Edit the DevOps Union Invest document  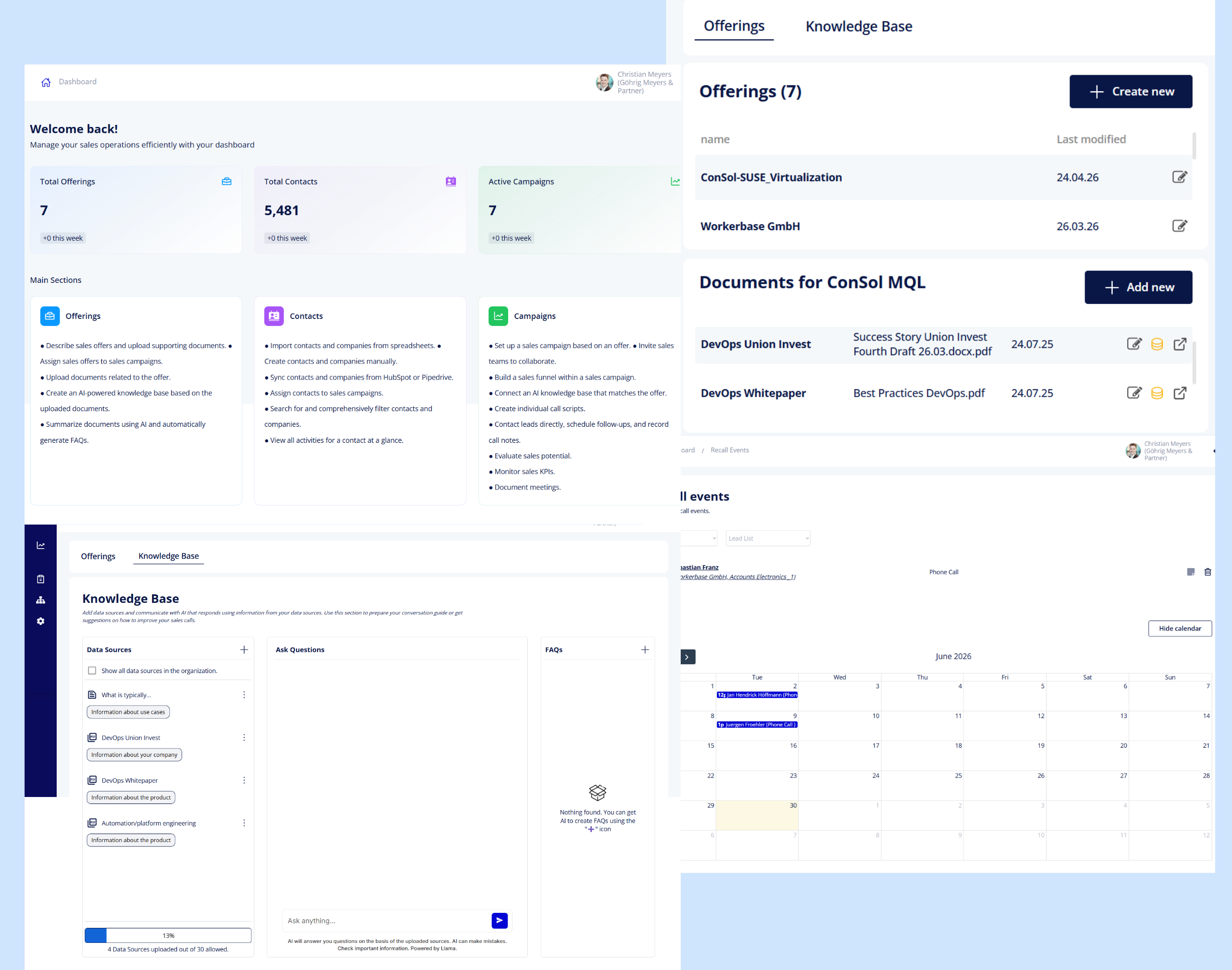coord(1134,344)
